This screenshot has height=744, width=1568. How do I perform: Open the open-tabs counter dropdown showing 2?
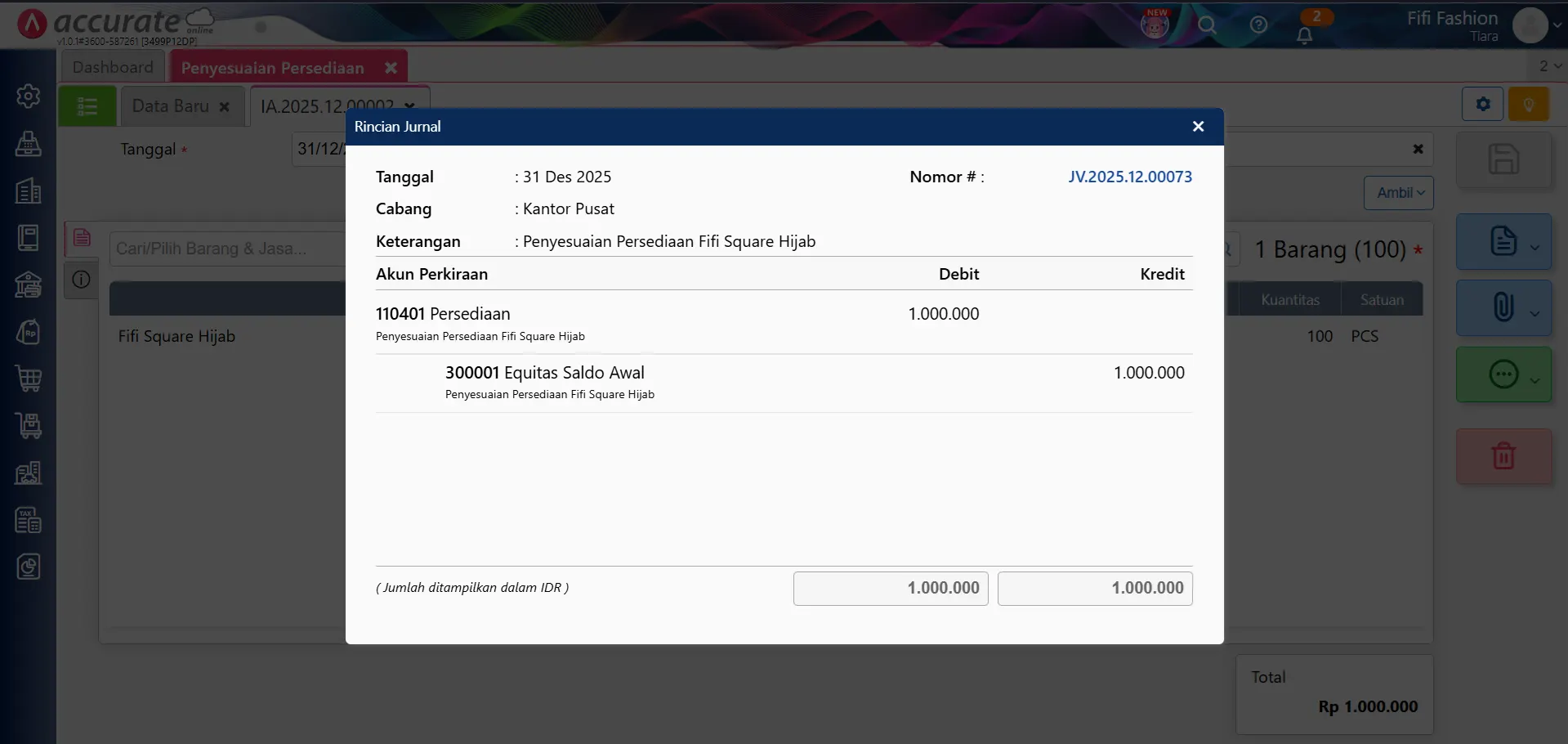tap(1547, 65)
